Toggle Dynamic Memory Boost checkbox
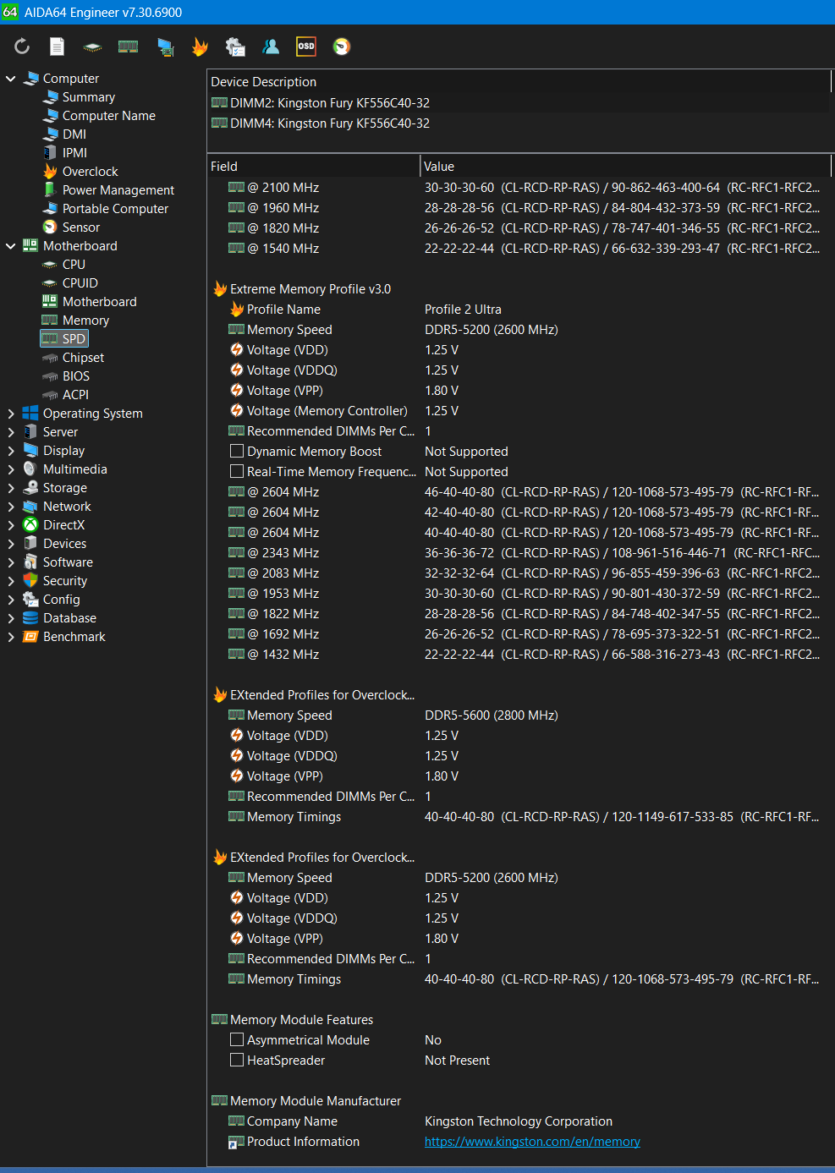835x1173 pixels. coord(236,451)
